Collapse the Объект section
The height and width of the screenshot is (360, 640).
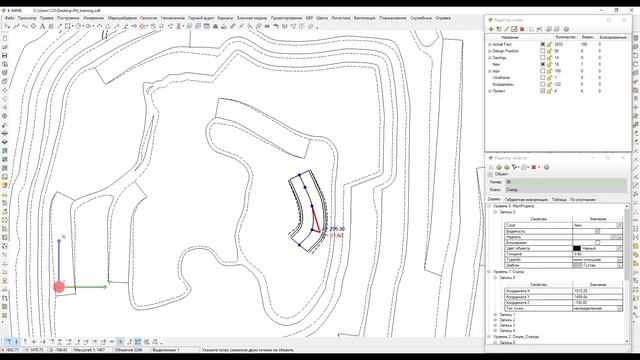(x=490, y=174)
